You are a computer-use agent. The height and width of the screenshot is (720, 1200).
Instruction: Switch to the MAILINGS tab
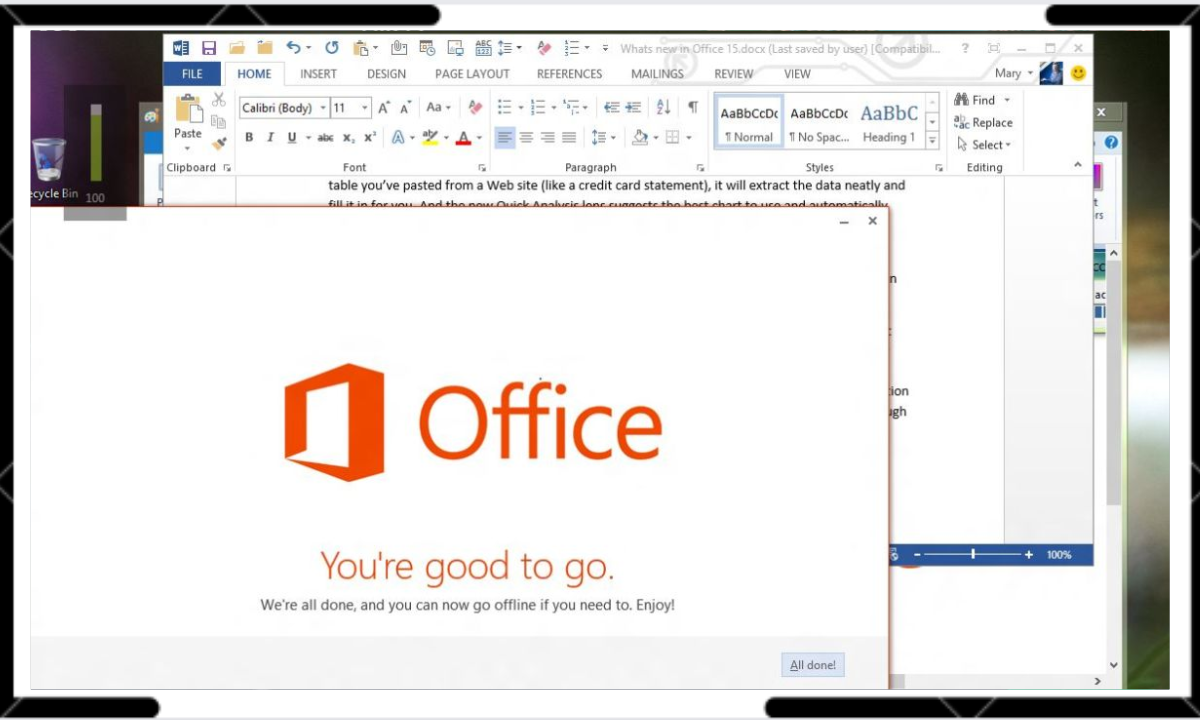point(657,74)
